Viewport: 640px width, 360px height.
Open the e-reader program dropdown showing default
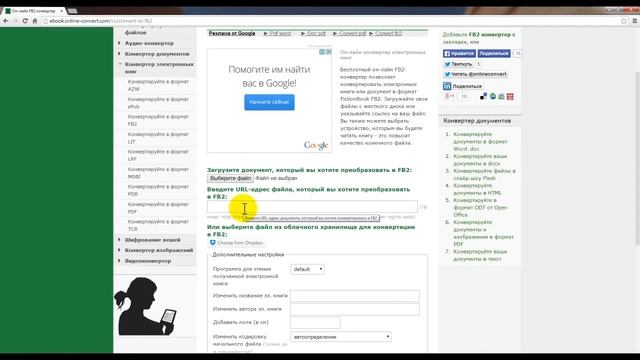tap(307, 269)
